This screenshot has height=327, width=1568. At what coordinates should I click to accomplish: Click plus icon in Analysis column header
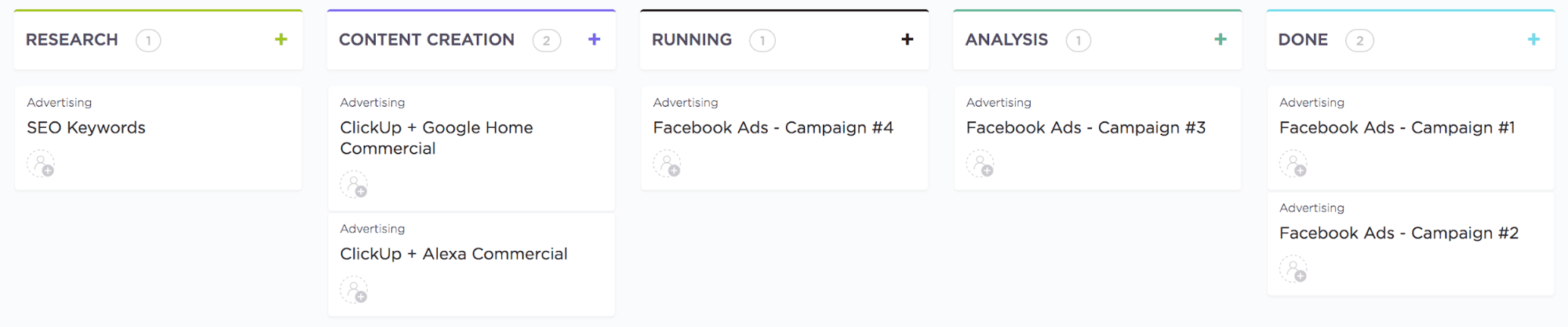pos(1220,39)
